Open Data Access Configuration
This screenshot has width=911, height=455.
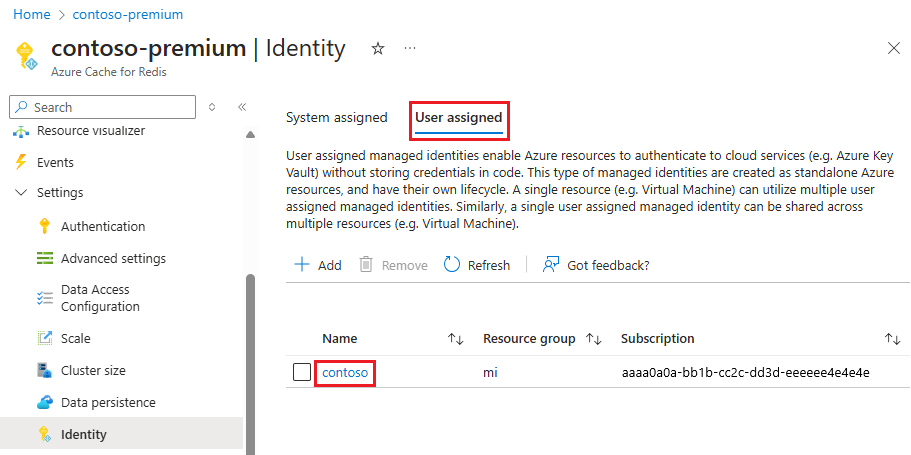point(100,298)
